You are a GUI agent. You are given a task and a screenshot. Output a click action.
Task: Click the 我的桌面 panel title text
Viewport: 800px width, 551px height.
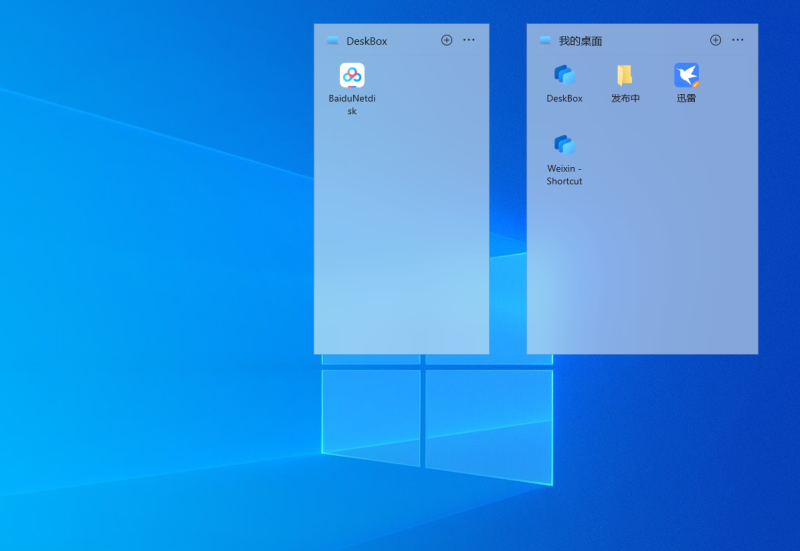(x=581, y=41)
